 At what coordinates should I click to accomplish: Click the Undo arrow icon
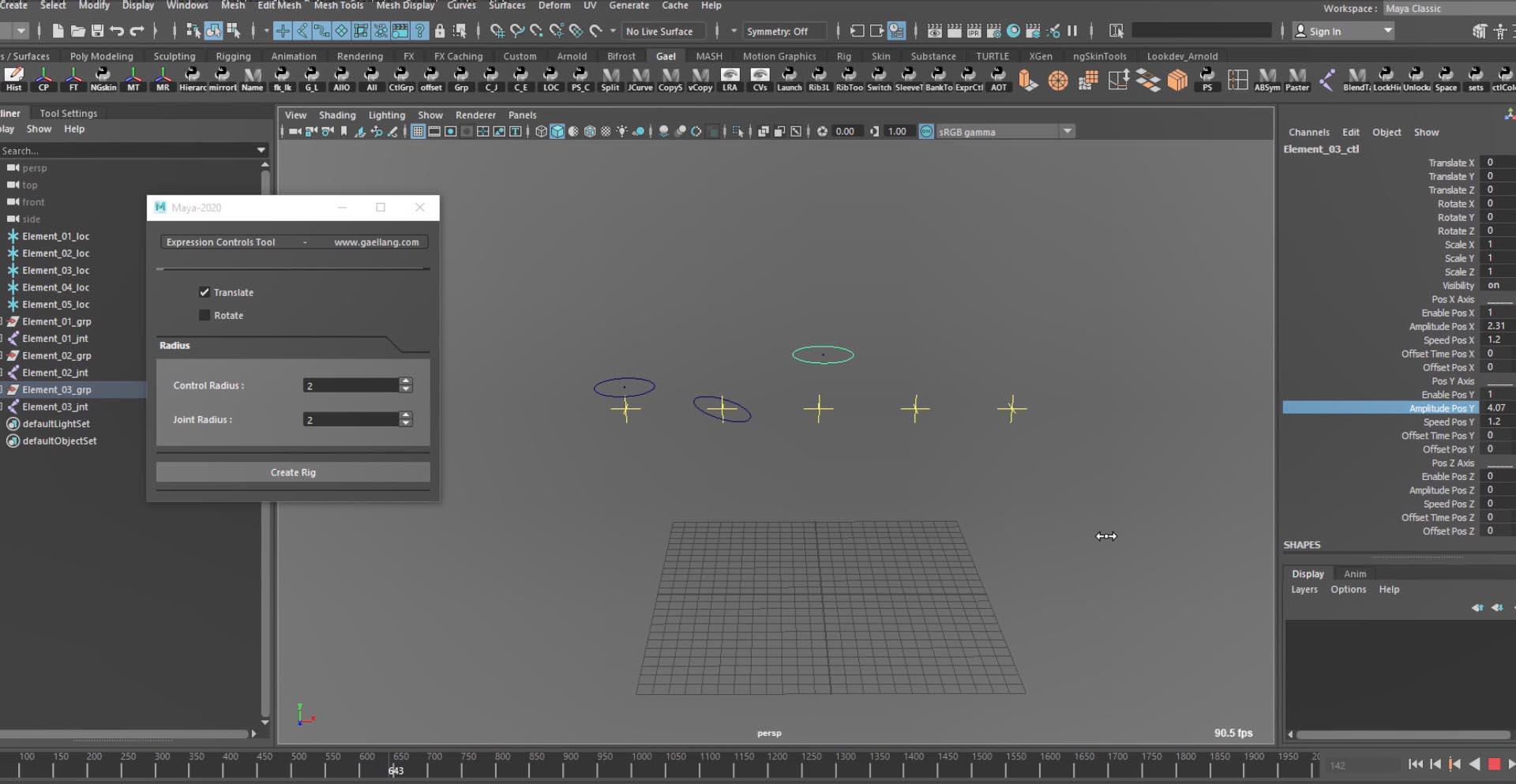[x=117, y=31]
